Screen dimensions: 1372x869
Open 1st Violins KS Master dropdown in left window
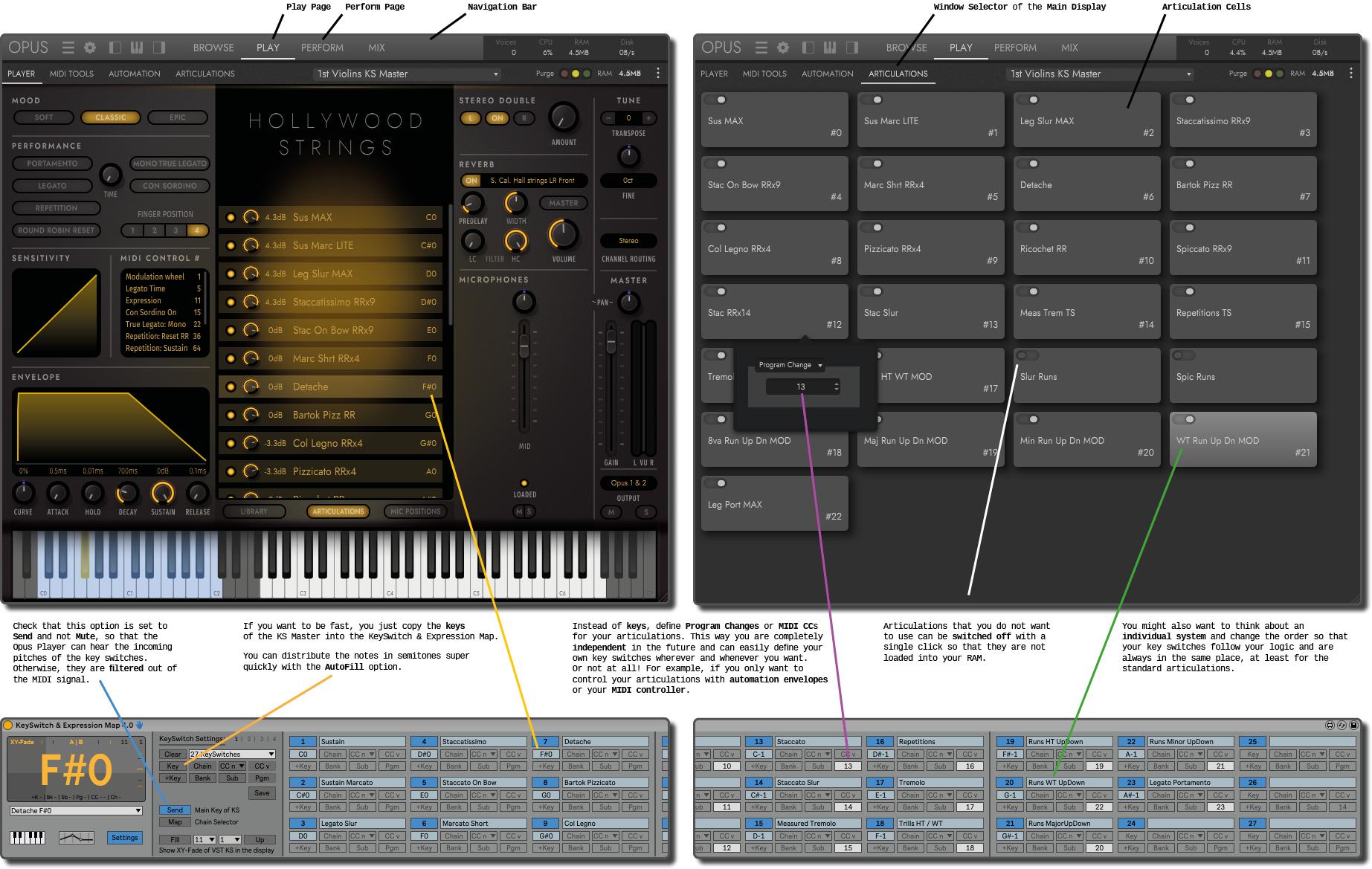click(407, 74)
